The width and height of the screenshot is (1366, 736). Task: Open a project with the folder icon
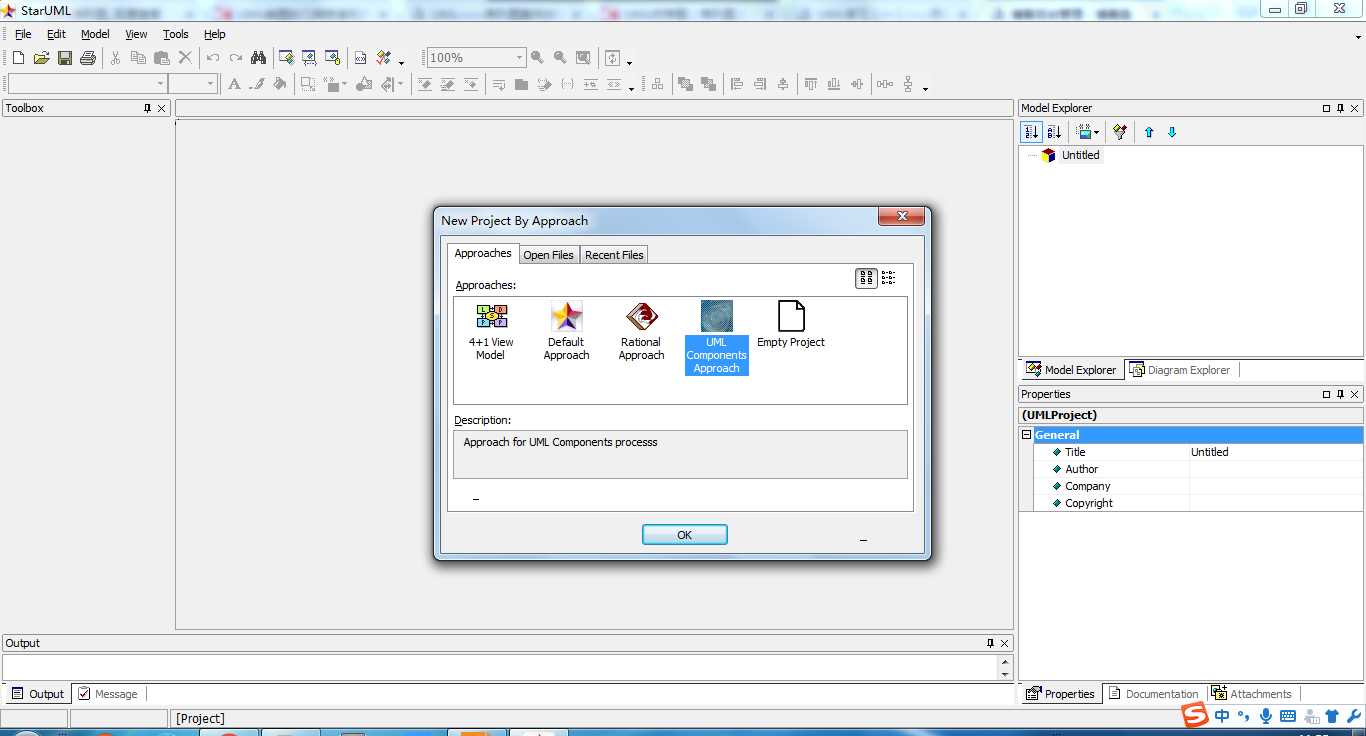41,58
